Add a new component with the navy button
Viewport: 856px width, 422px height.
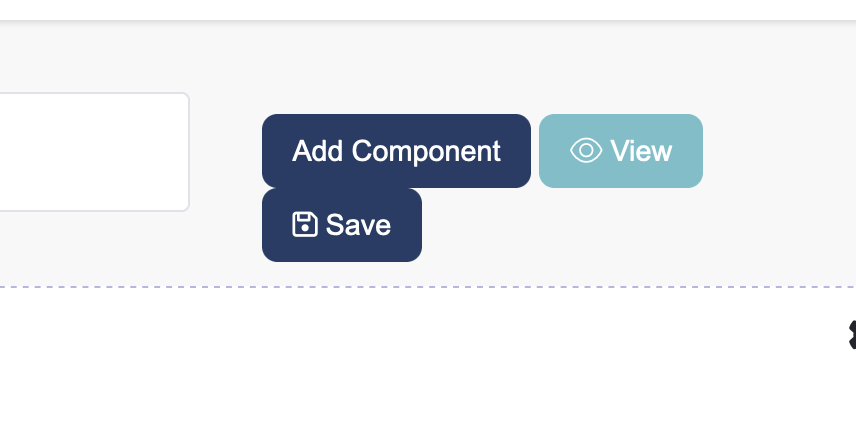click(396, 151)
